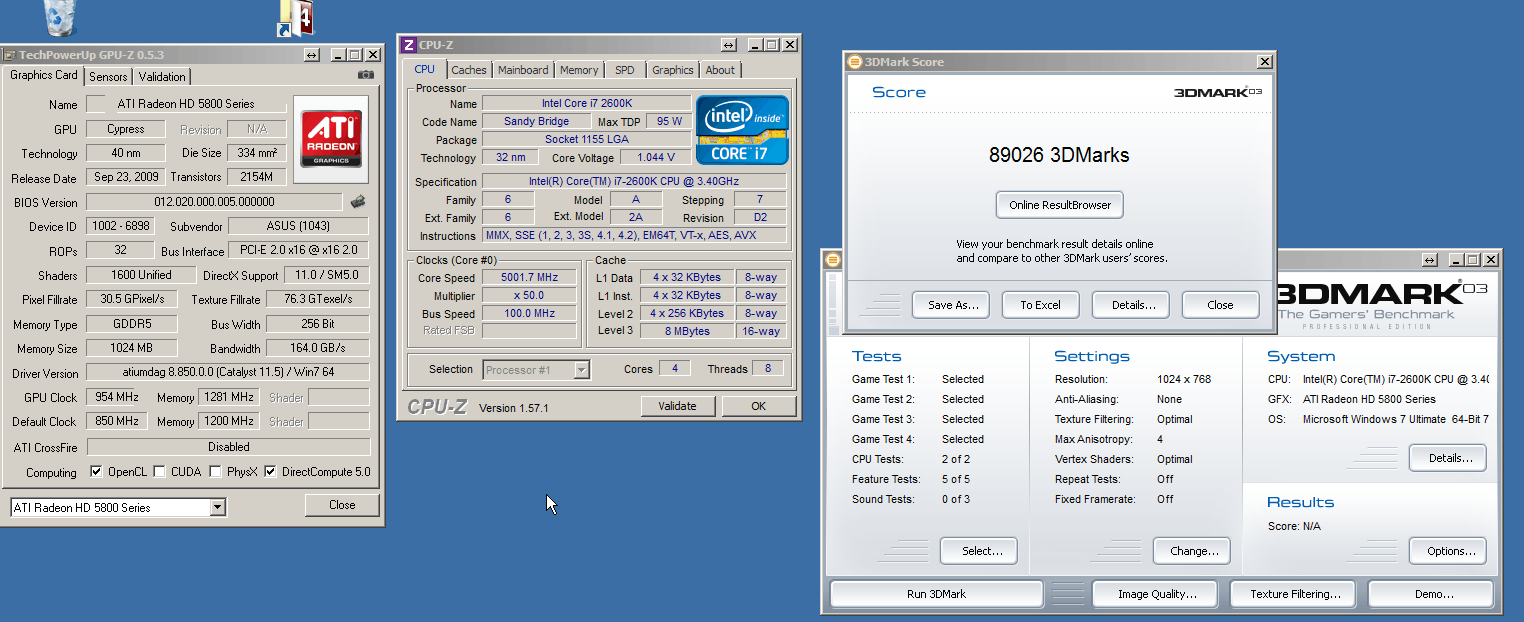Viewport: 1524px width, 622px height.
Task: Click the orange 3DMark Score window icon
Action: [855, 62]
